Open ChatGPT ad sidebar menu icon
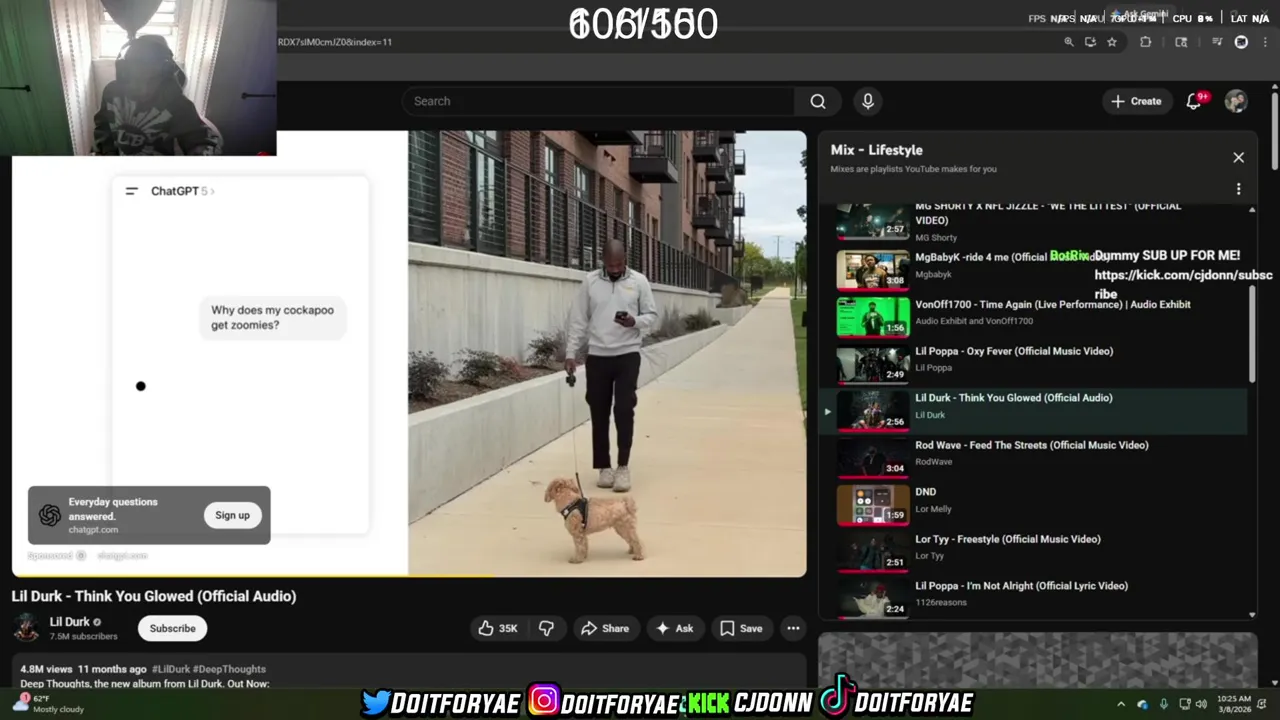The height and width of the screenshot is (720, 1280). pyautogui.click(x=131, y=191)
